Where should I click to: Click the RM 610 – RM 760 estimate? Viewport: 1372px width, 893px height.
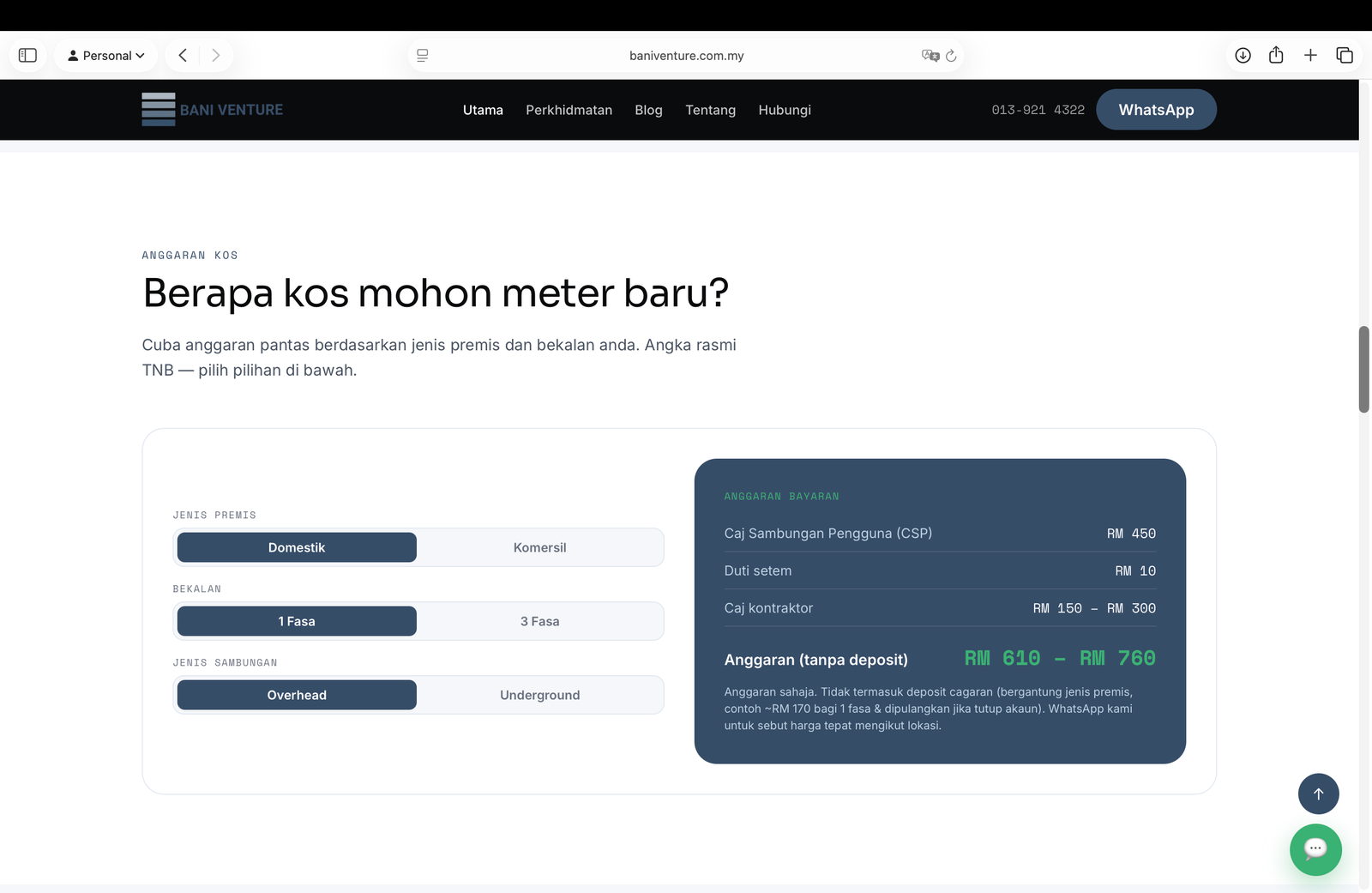(1060, 658)
